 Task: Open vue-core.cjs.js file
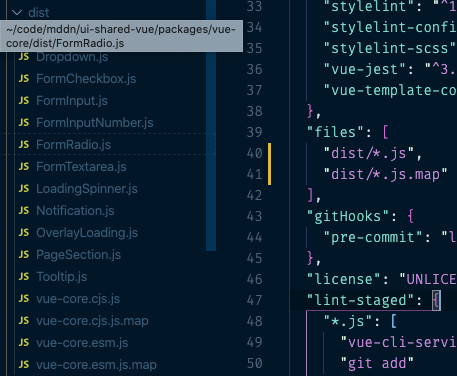[78, 299]
